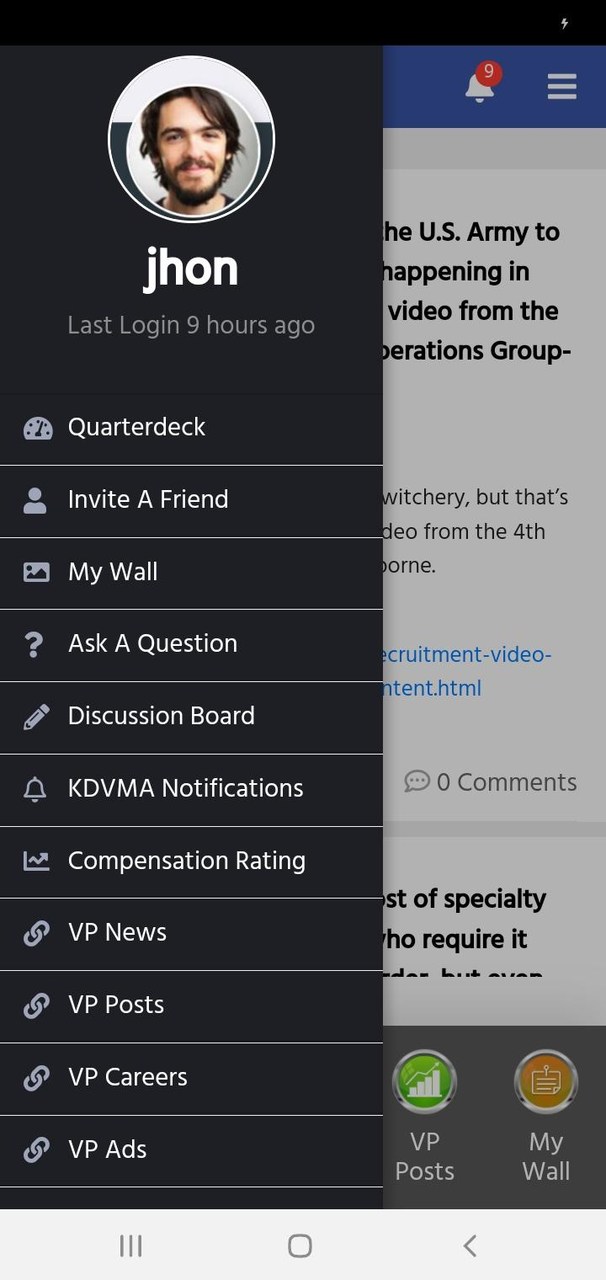
Task: Open the green VP Posts shortcut icon
Action: [x=424, y=1080]
